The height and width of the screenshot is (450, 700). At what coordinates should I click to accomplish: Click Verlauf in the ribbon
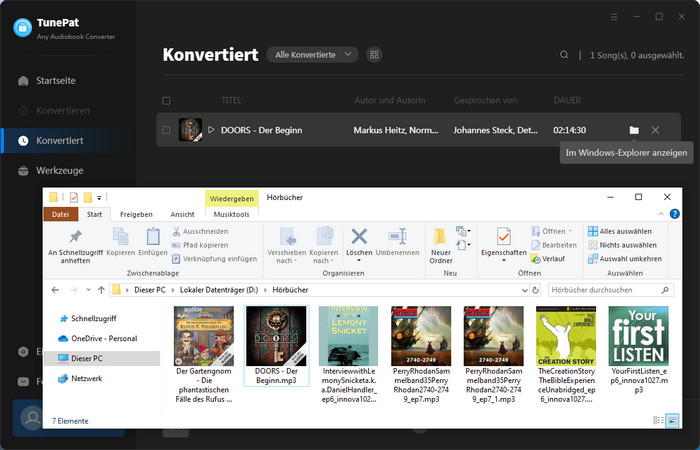click(548, 258)
